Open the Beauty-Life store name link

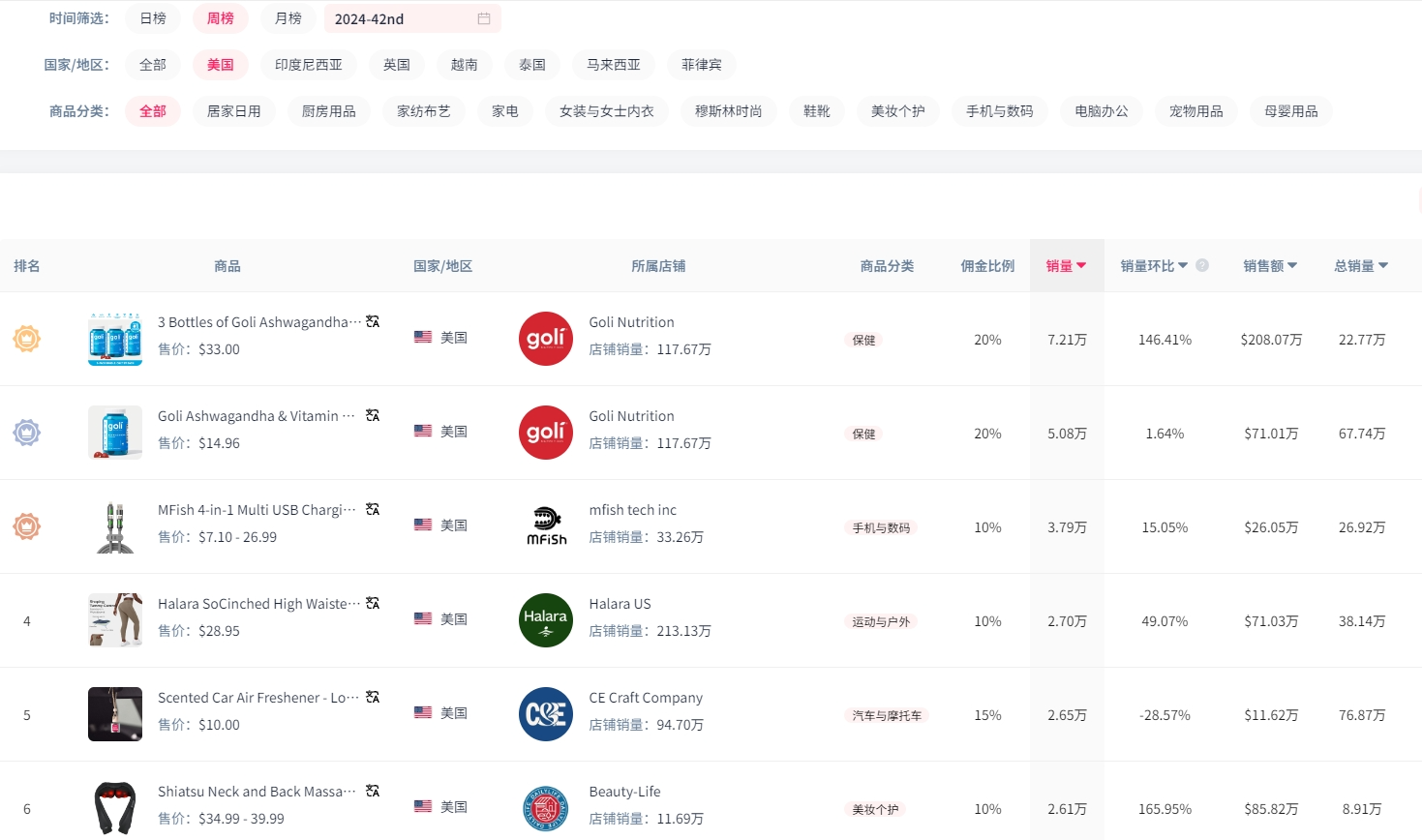pos(624,792)
